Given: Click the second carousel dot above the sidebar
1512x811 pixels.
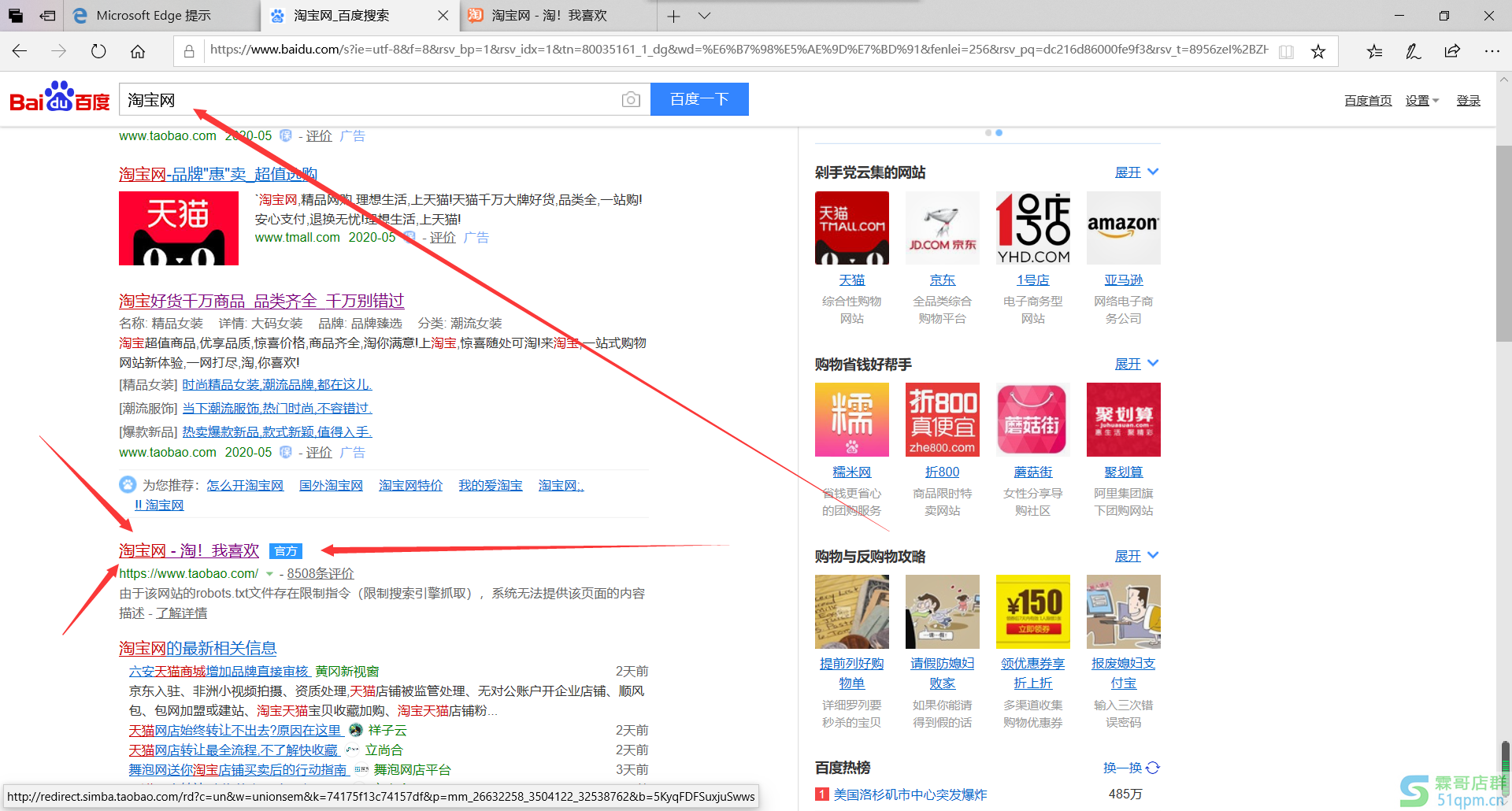Looking at the screenshot, I should coord(999,132).
